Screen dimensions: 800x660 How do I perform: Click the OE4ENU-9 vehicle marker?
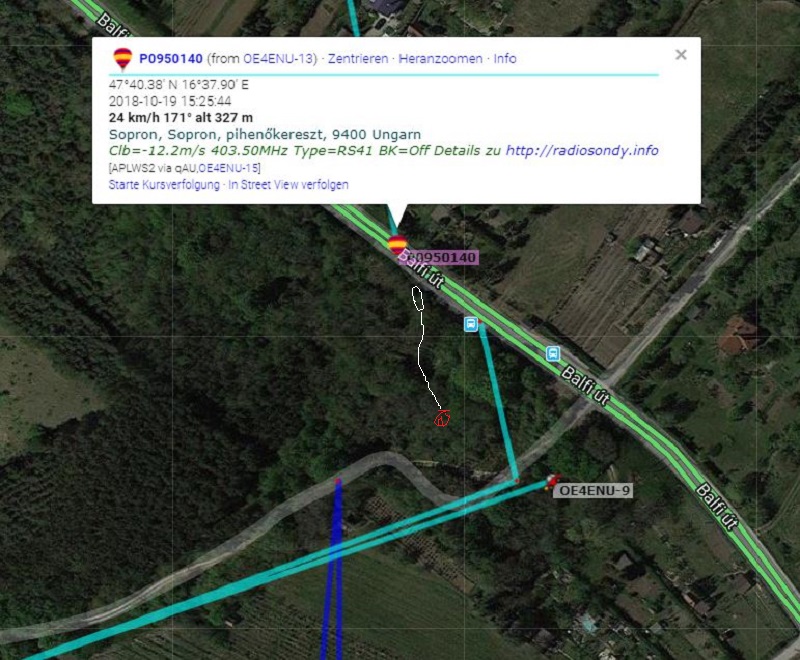click(552, 480)
